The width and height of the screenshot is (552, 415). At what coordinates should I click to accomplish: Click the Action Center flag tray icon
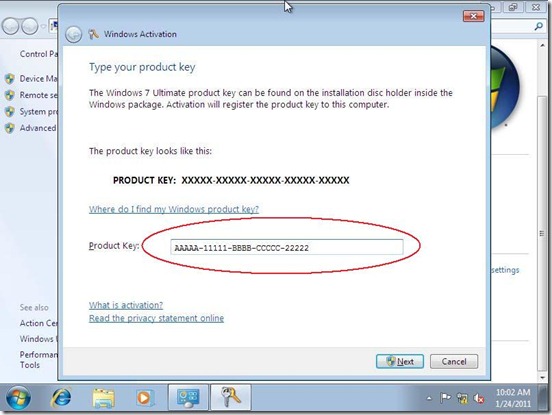(x=445, y=398)
